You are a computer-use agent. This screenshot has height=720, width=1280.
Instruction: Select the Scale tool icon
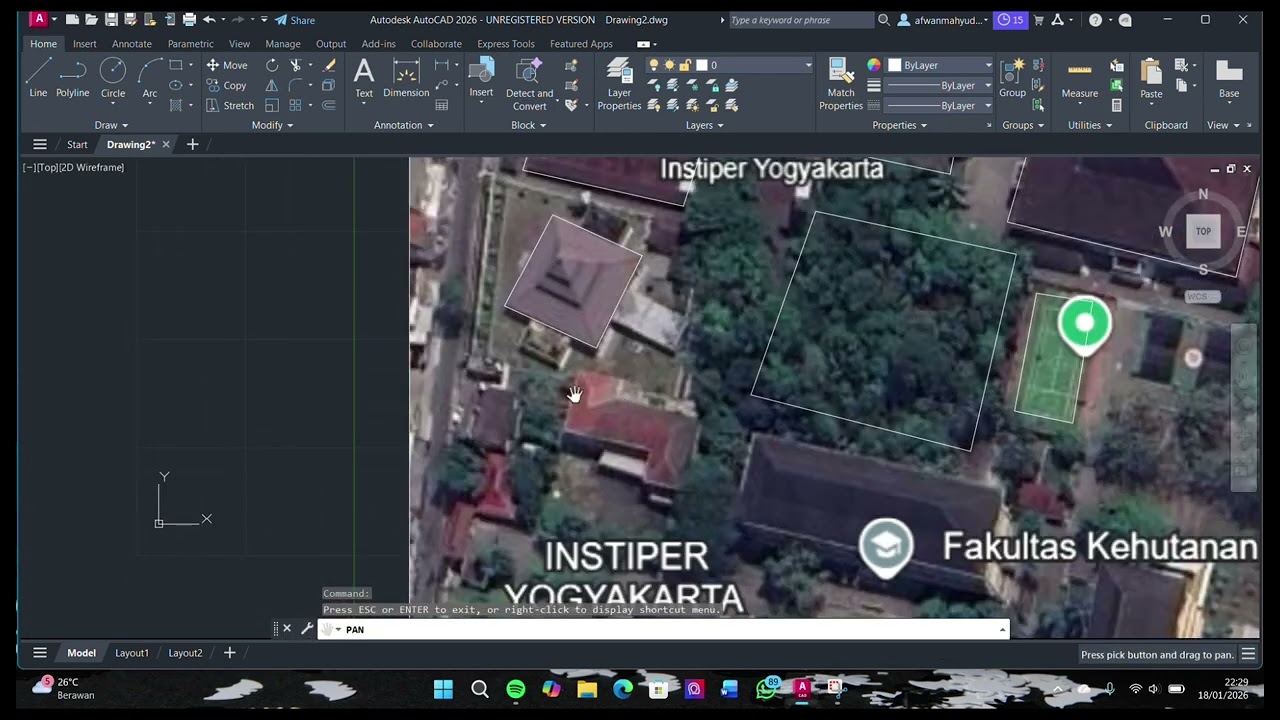(272, 105)
